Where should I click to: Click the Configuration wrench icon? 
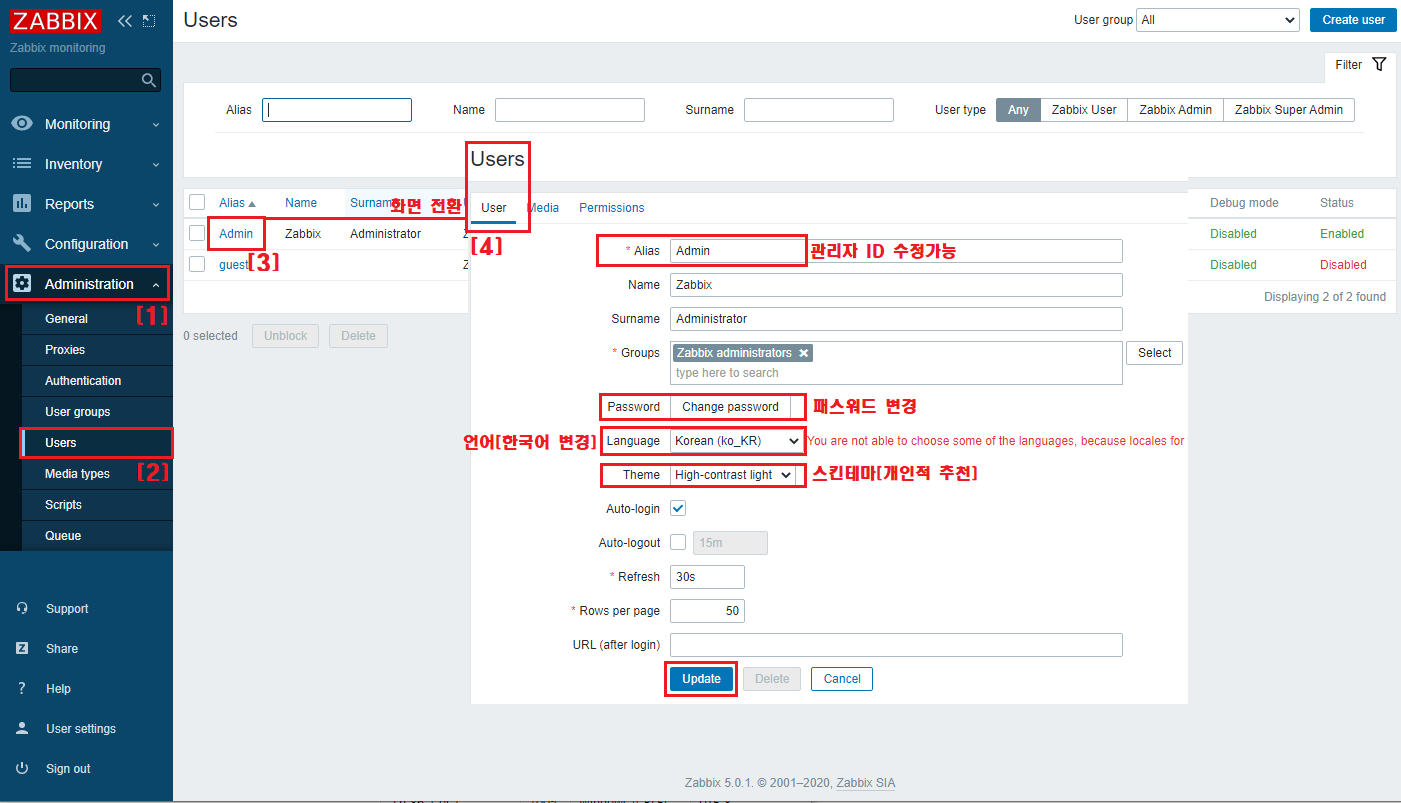22,244
